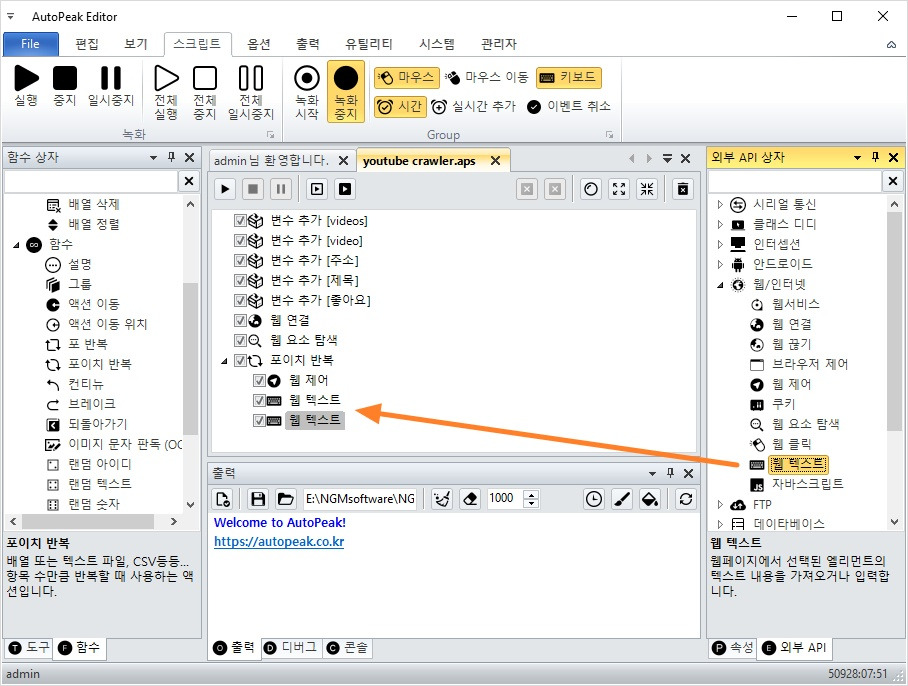The width and height of the screenshot is (908, 686).
Task: Stop recording with 녹화 중지 icon
Action: (346, 78)
